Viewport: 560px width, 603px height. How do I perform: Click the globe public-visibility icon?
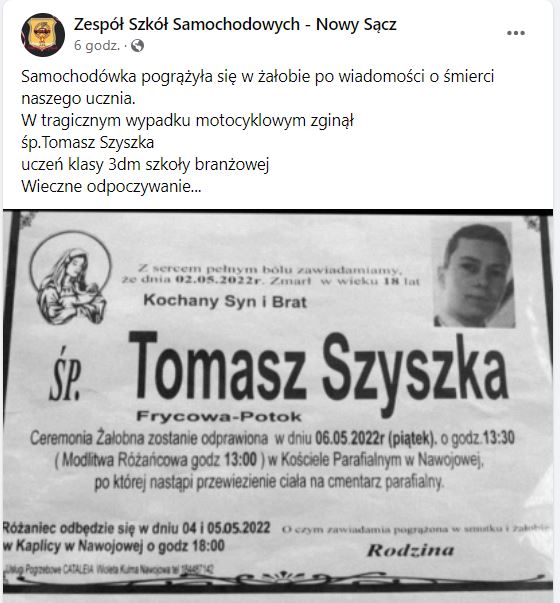click(x=137, y=46)
